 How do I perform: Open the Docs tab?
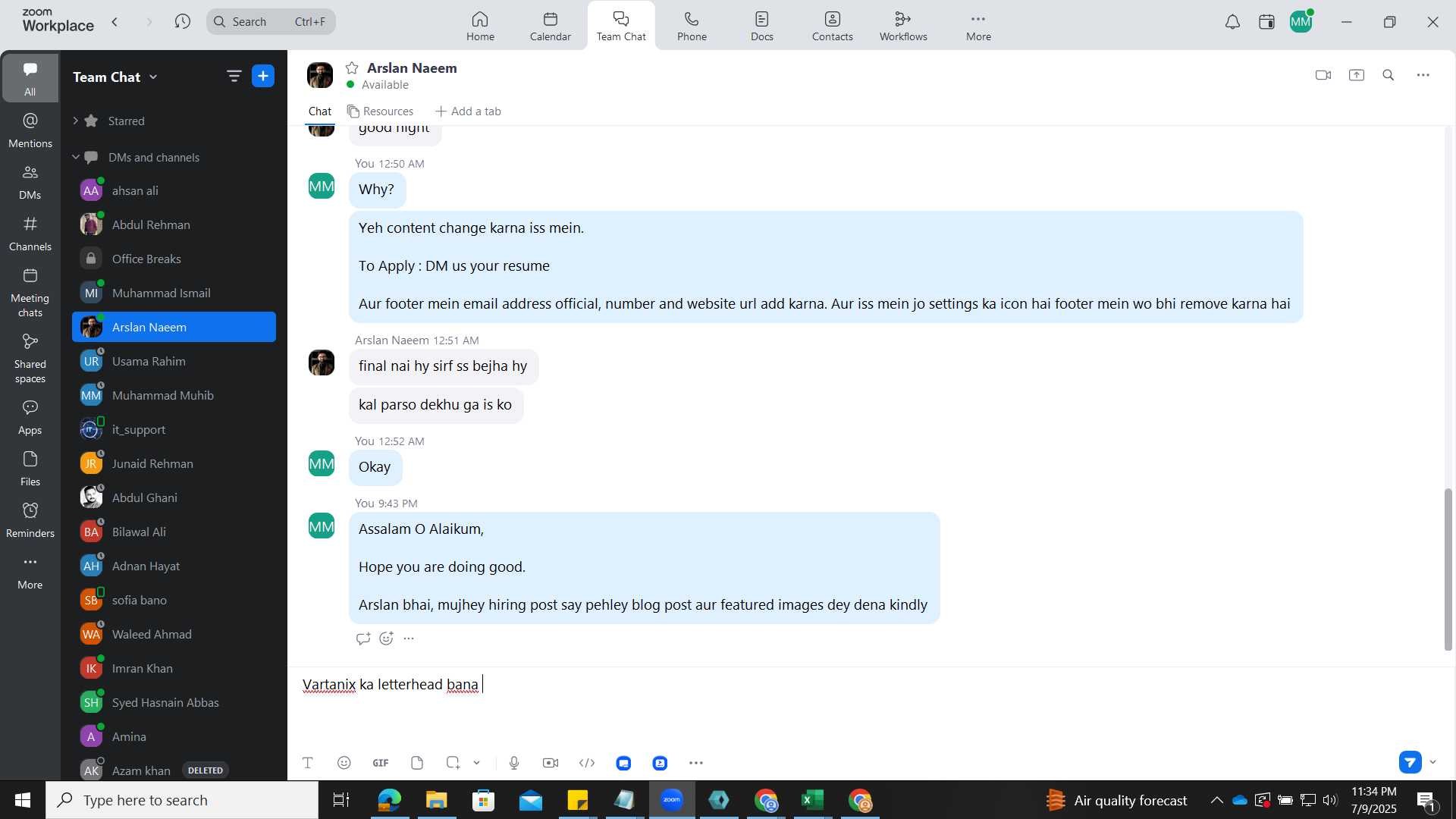pyautogui.click(x=762, y=26)
